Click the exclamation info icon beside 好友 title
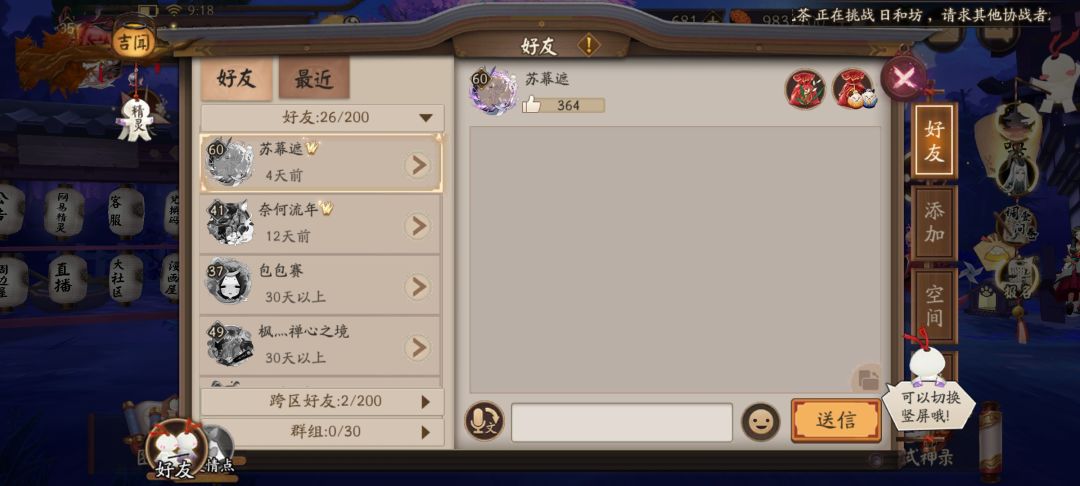This screenshot has height=486, width=1080. pos(588,45)
